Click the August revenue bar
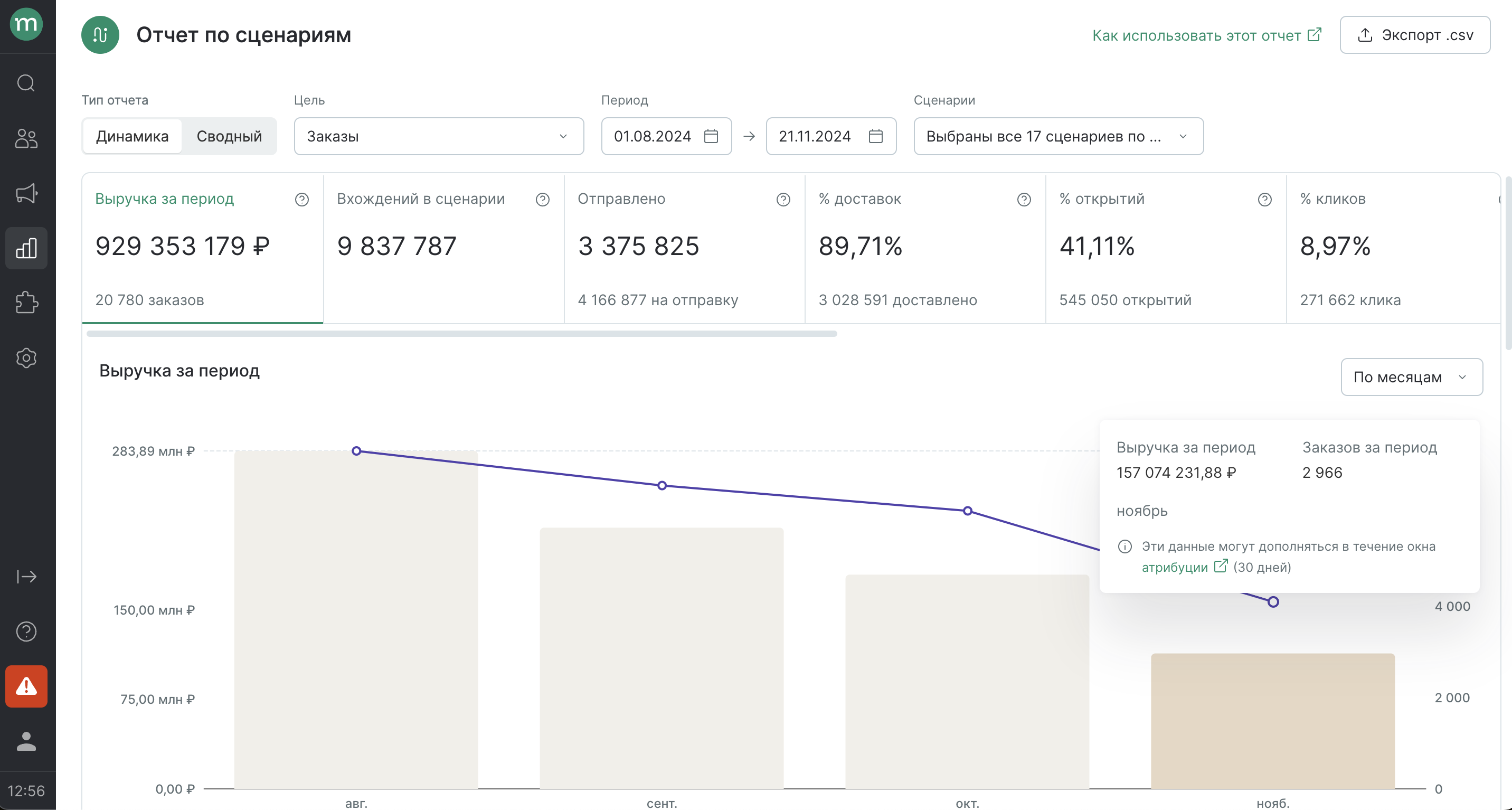Screen dimensions: 1512x810 (356, 620)
